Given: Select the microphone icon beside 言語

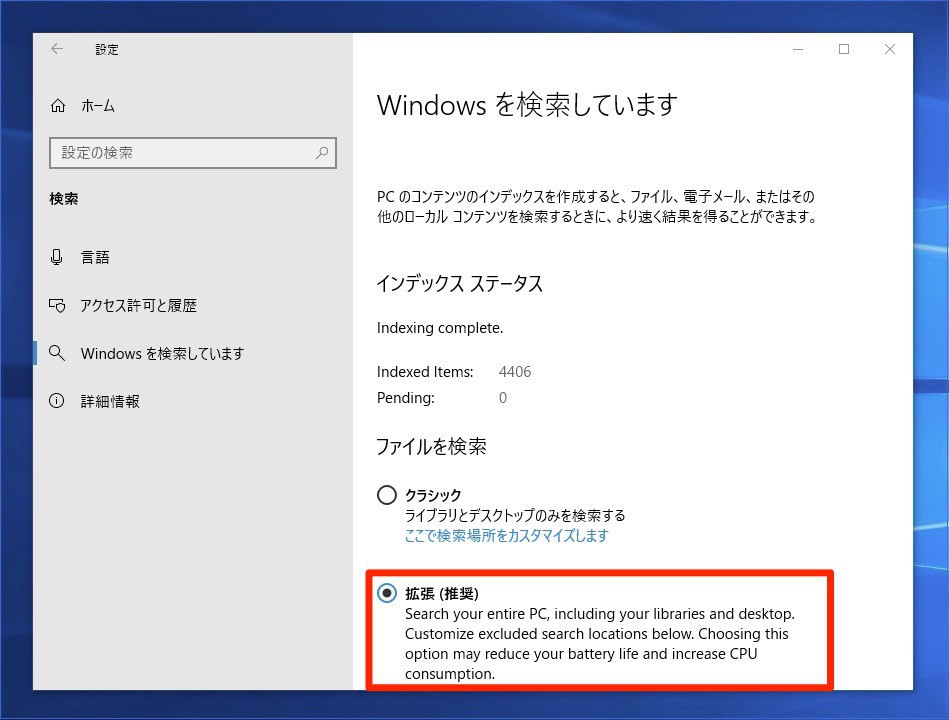Looking at the screenshot, I should click(56, 257).
